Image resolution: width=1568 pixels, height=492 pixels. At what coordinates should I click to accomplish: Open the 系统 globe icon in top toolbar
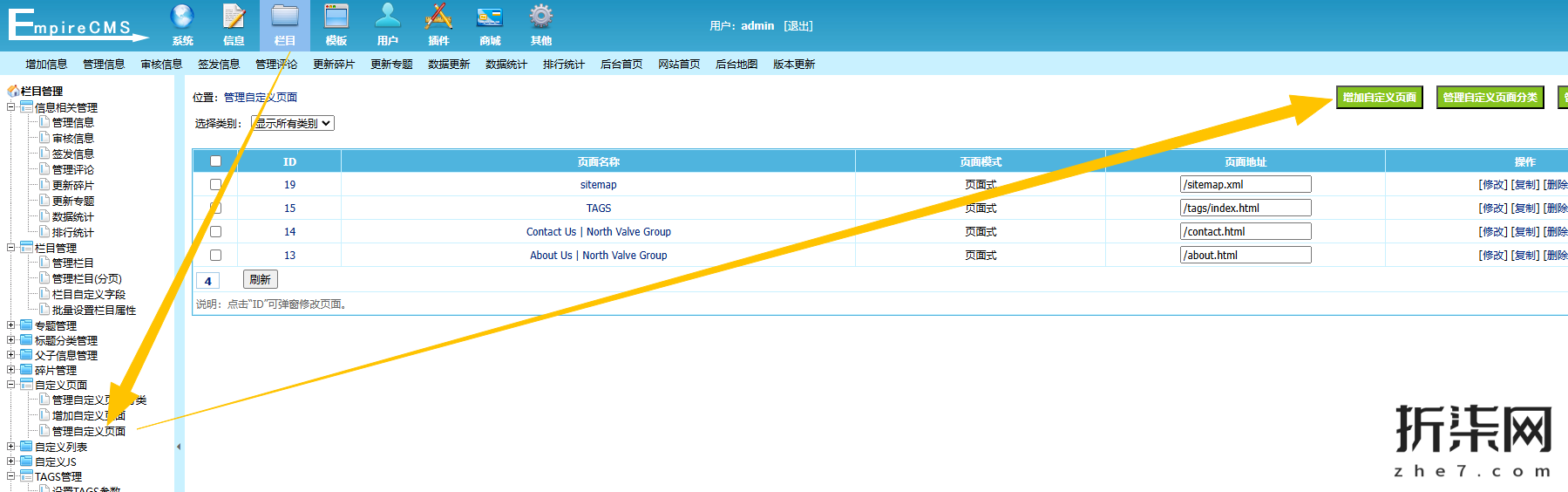click(182, 17)
